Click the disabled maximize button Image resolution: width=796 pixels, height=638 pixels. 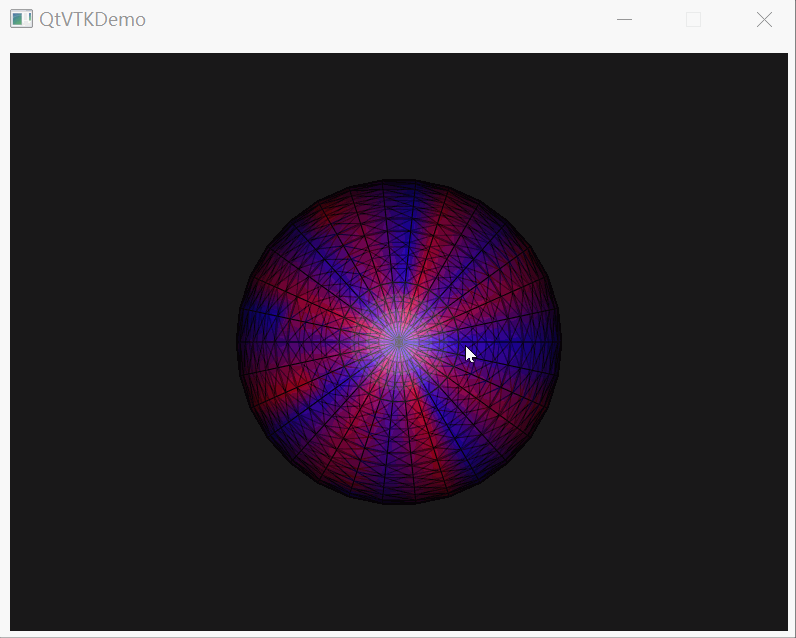693,20
